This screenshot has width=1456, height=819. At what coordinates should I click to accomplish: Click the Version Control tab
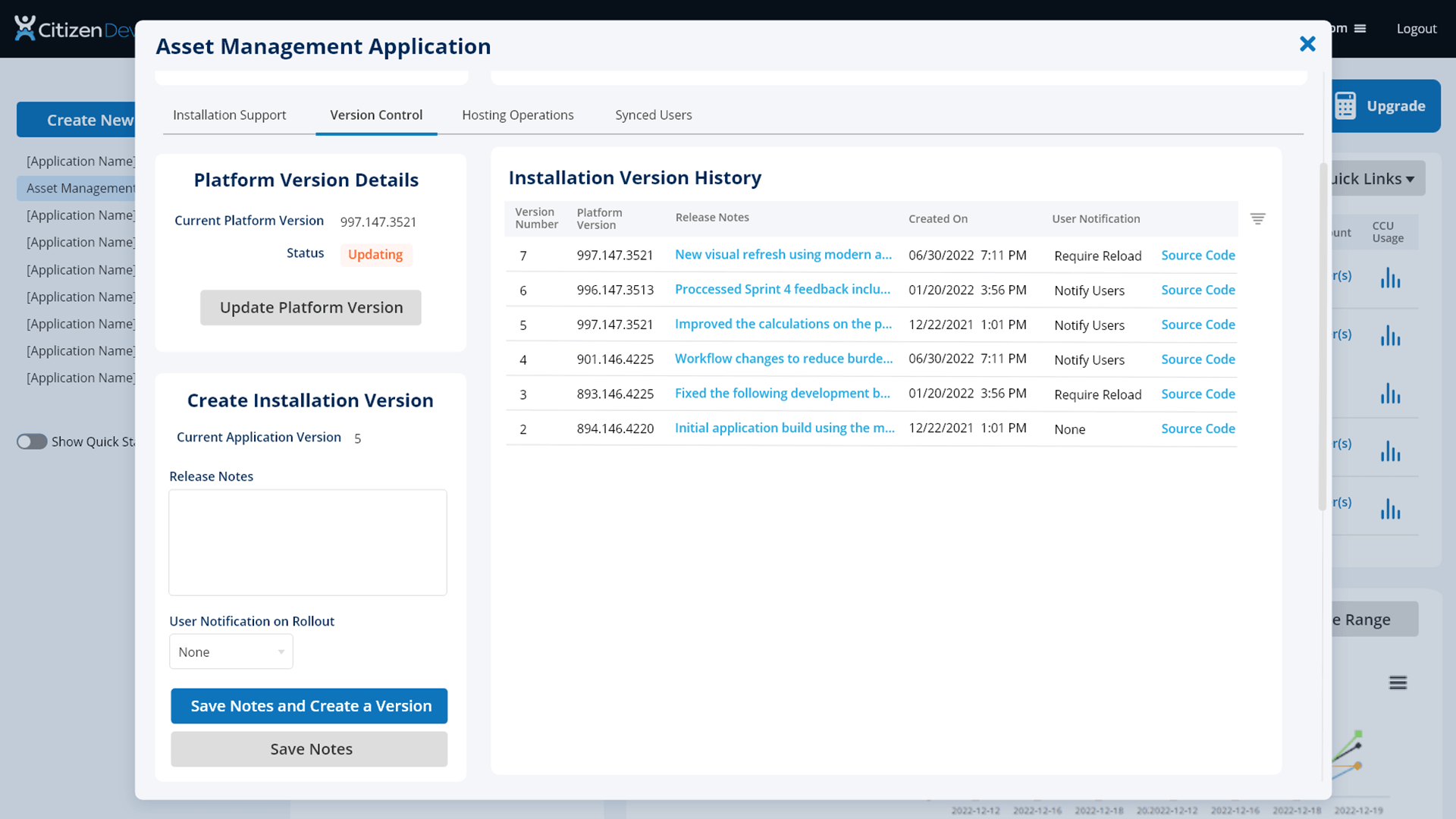coord(376,114)
